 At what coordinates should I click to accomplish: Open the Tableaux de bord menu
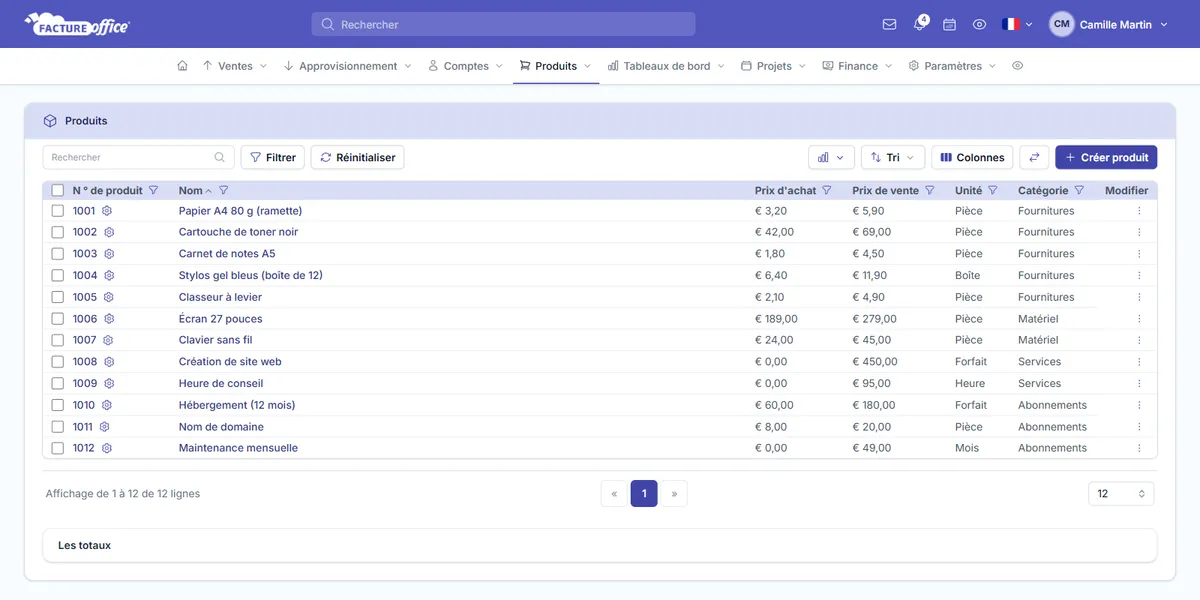(667, 66)
